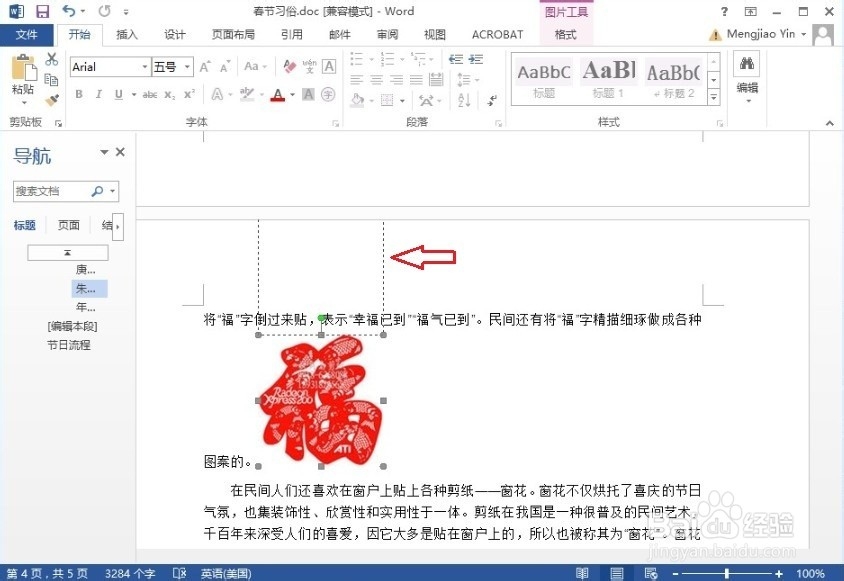Switch to the 页面布局 tab

point(233,34)
